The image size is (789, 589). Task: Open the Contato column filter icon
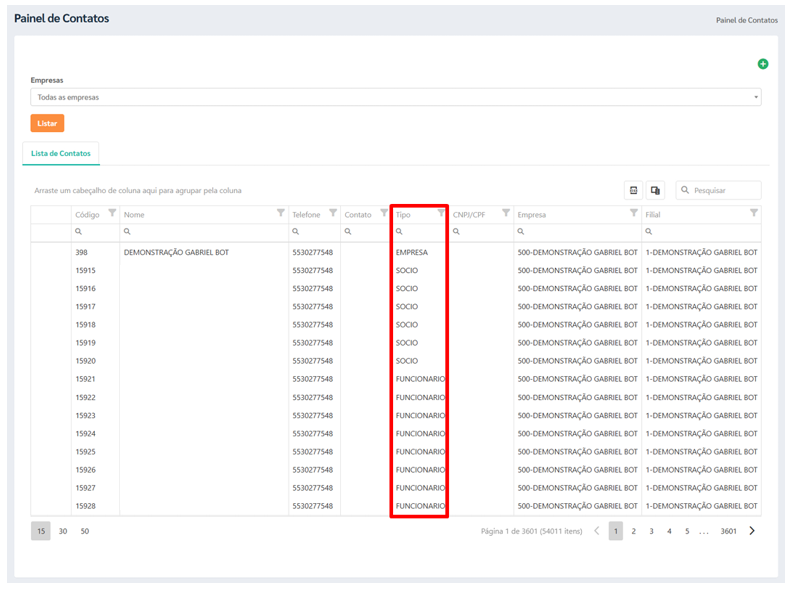click(x=384, y=213)
